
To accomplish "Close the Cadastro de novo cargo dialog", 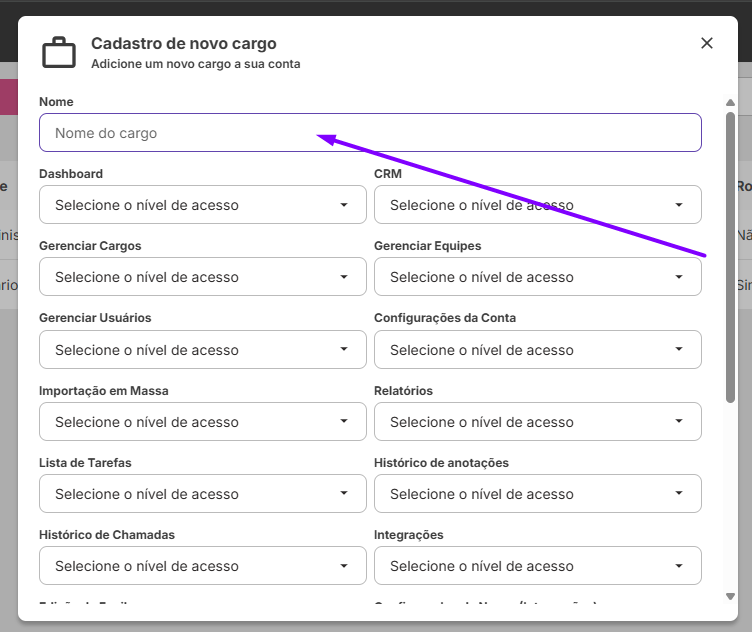I will pyautogui.click(x=706, y=43).
